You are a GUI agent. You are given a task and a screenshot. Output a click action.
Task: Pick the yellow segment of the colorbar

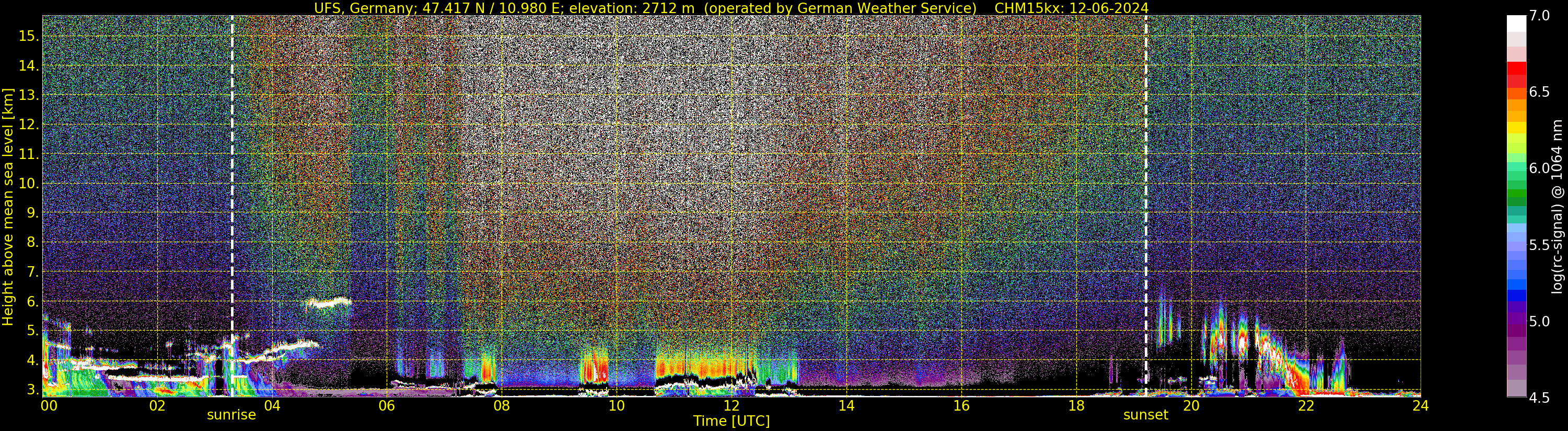coord(1516,128)
